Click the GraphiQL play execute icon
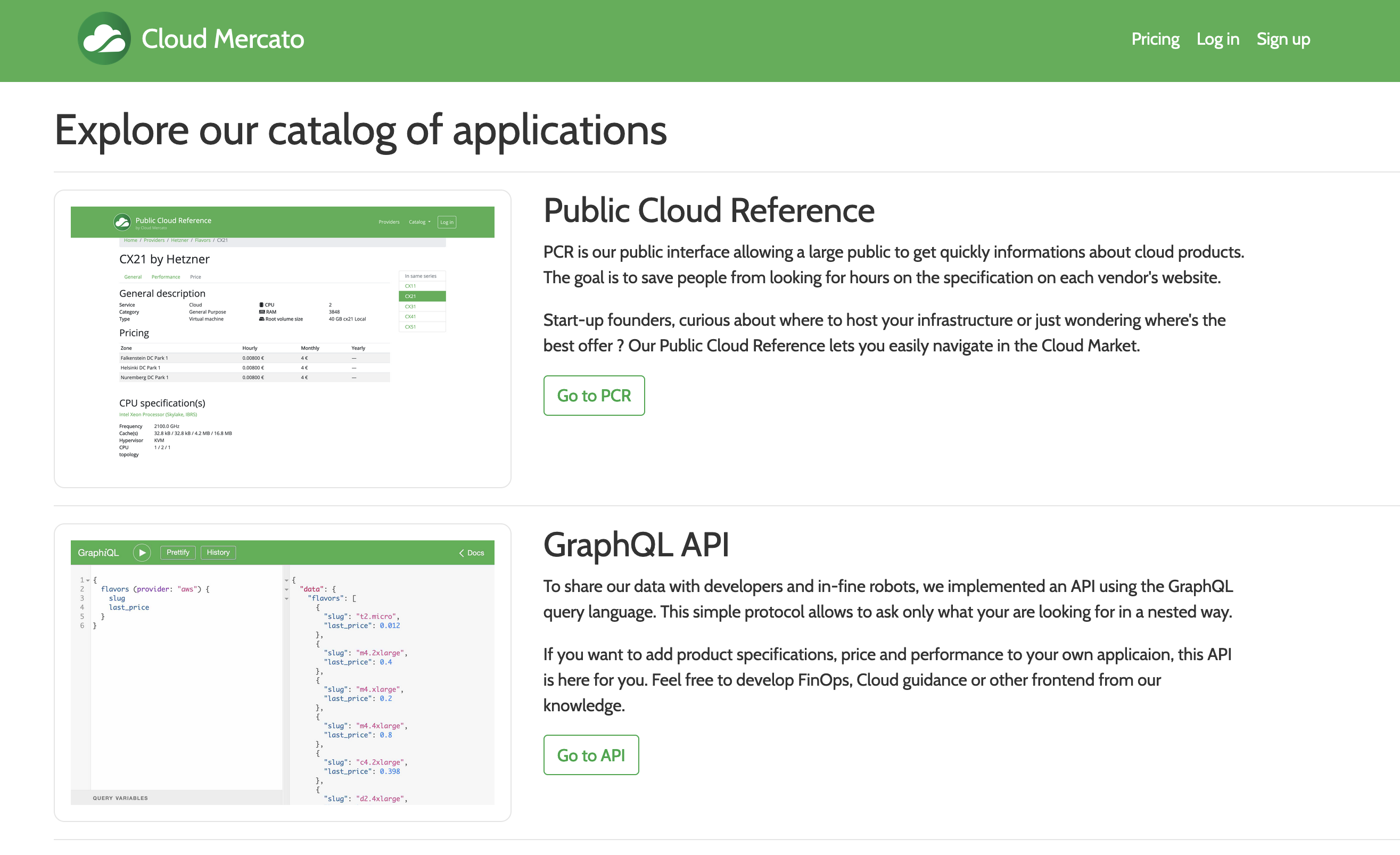Image resolution: width=1400 pixels, height=855 pixels. click(142, 553)
